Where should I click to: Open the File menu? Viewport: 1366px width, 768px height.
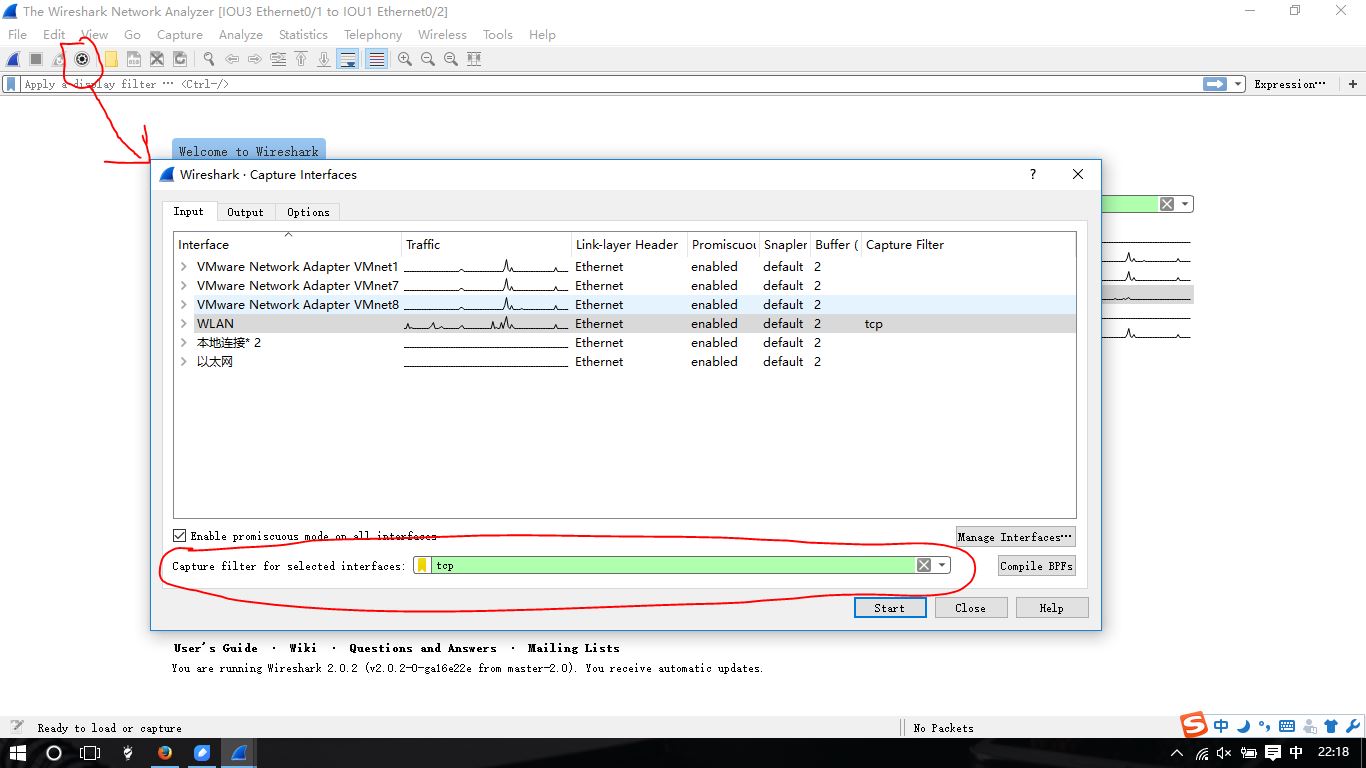pyautogui.click(x=17, y=34)
